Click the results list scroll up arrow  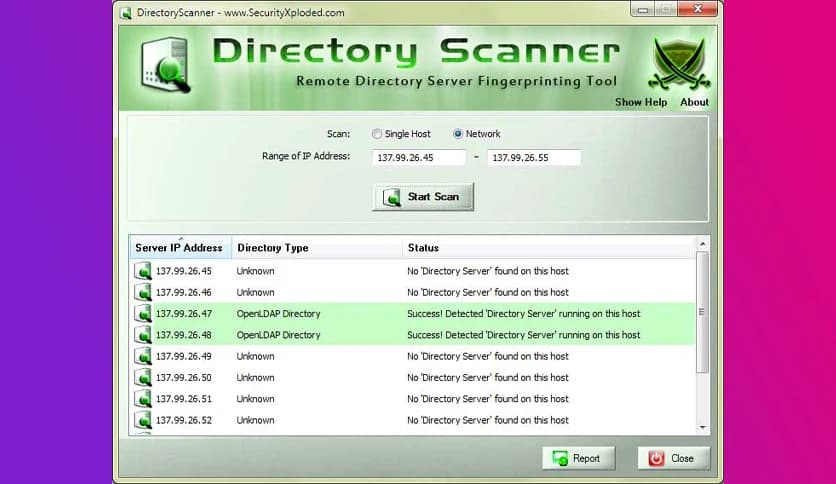(x=702, y=244)
